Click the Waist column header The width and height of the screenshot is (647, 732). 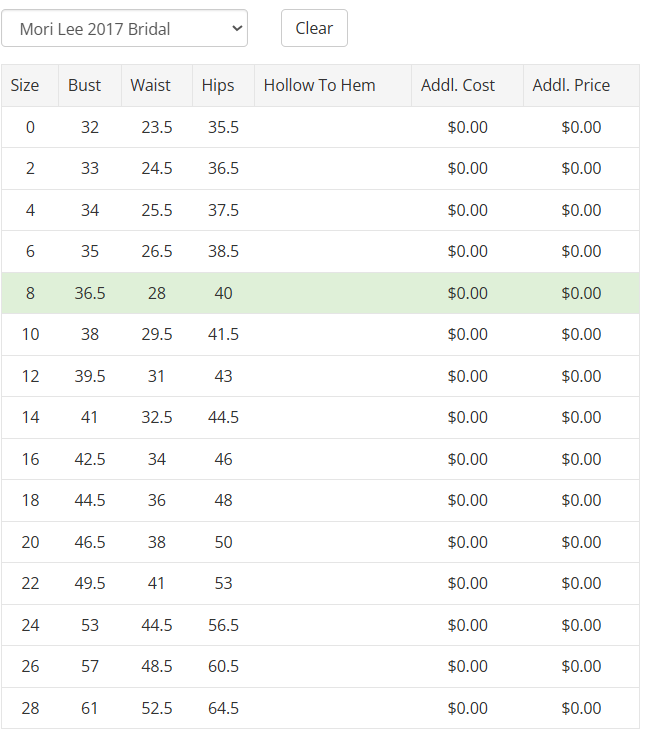[157, 85]
